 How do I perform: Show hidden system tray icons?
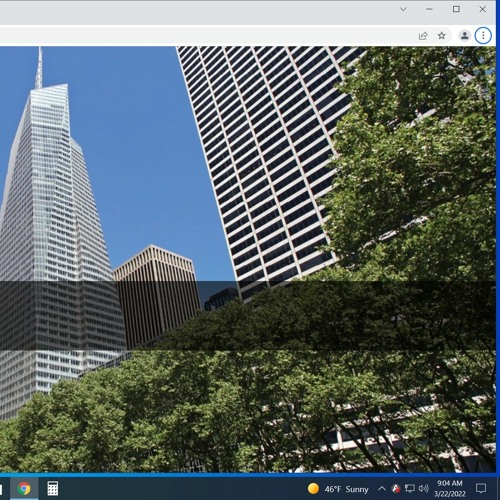[x=382, y=489]
